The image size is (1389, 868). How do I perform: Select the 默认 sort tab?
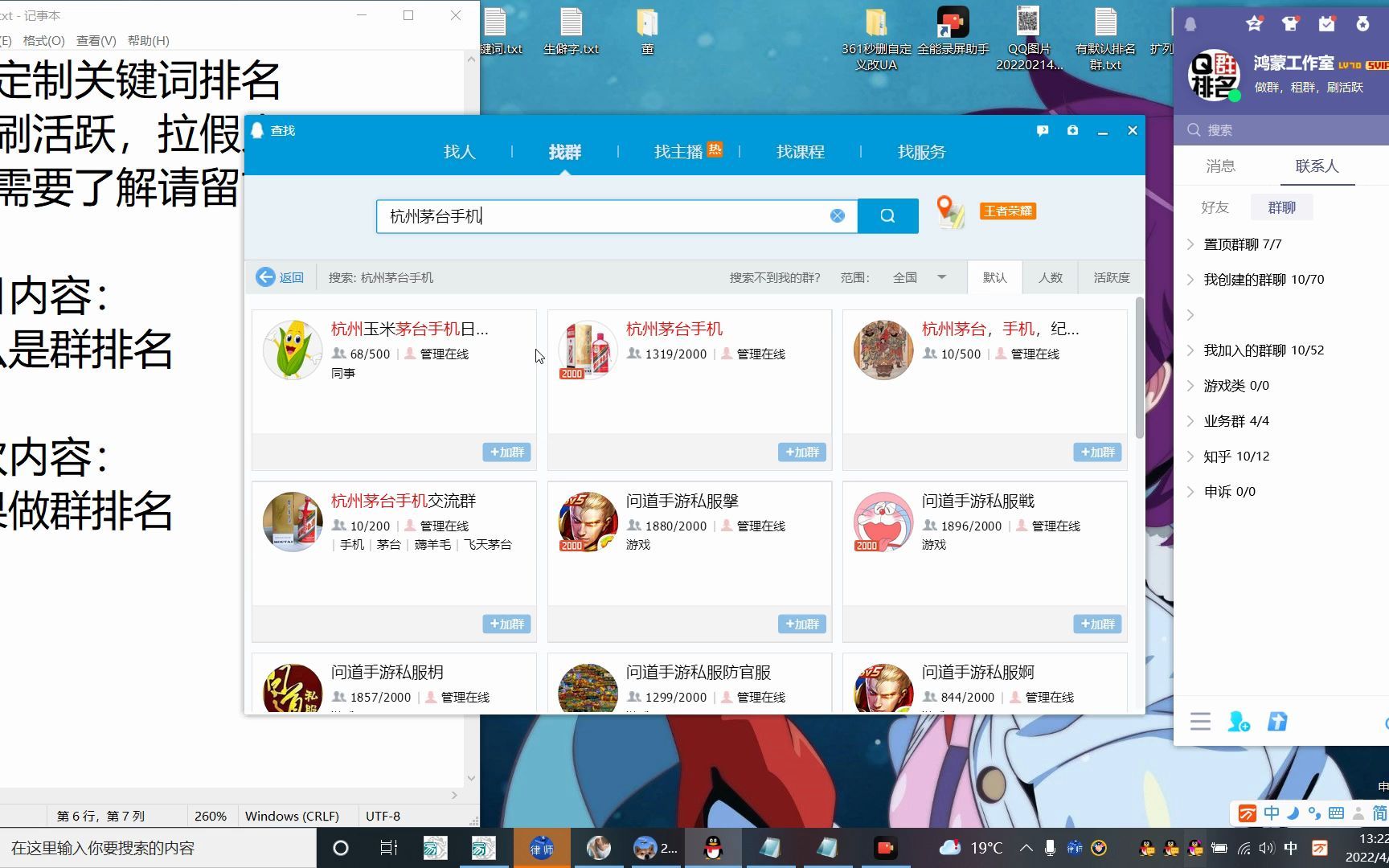point(994,277)
